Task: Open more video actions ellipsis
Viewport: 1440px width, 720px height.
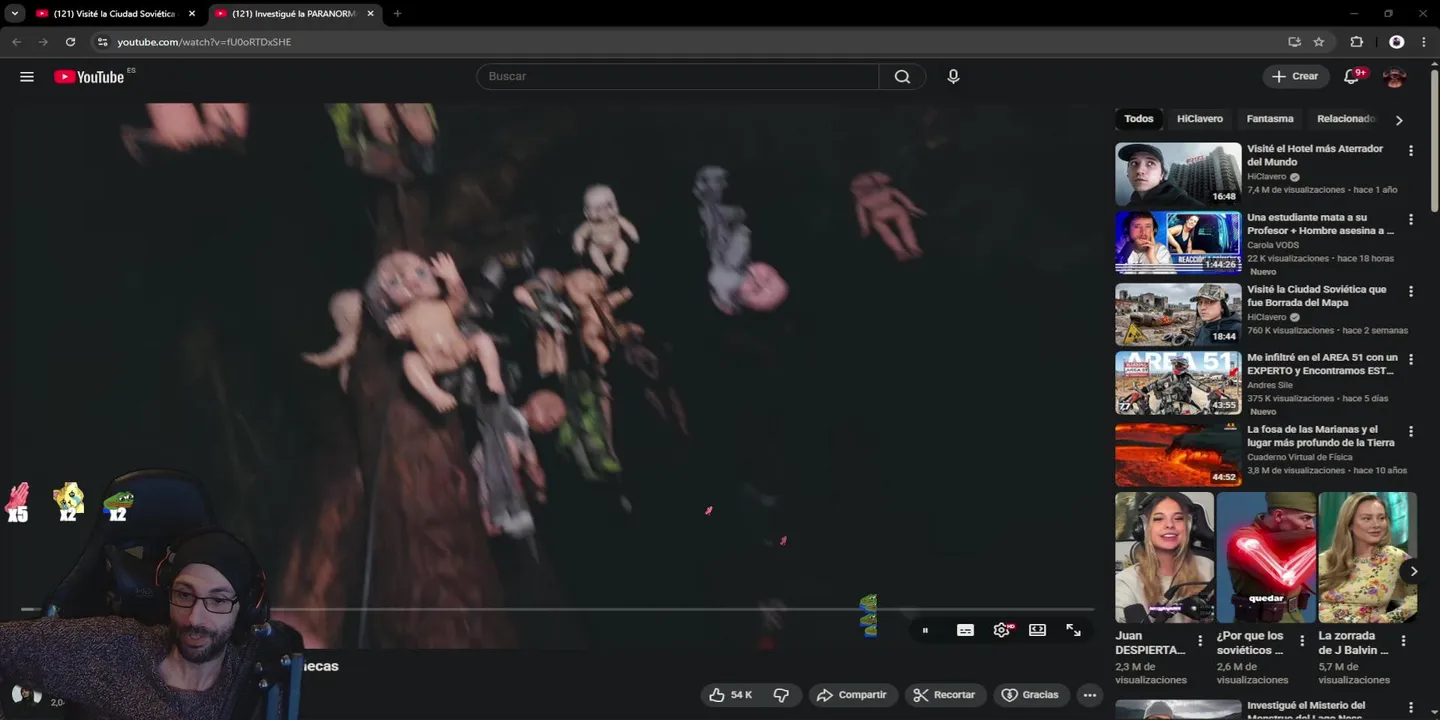Action: coord(1090,695)
